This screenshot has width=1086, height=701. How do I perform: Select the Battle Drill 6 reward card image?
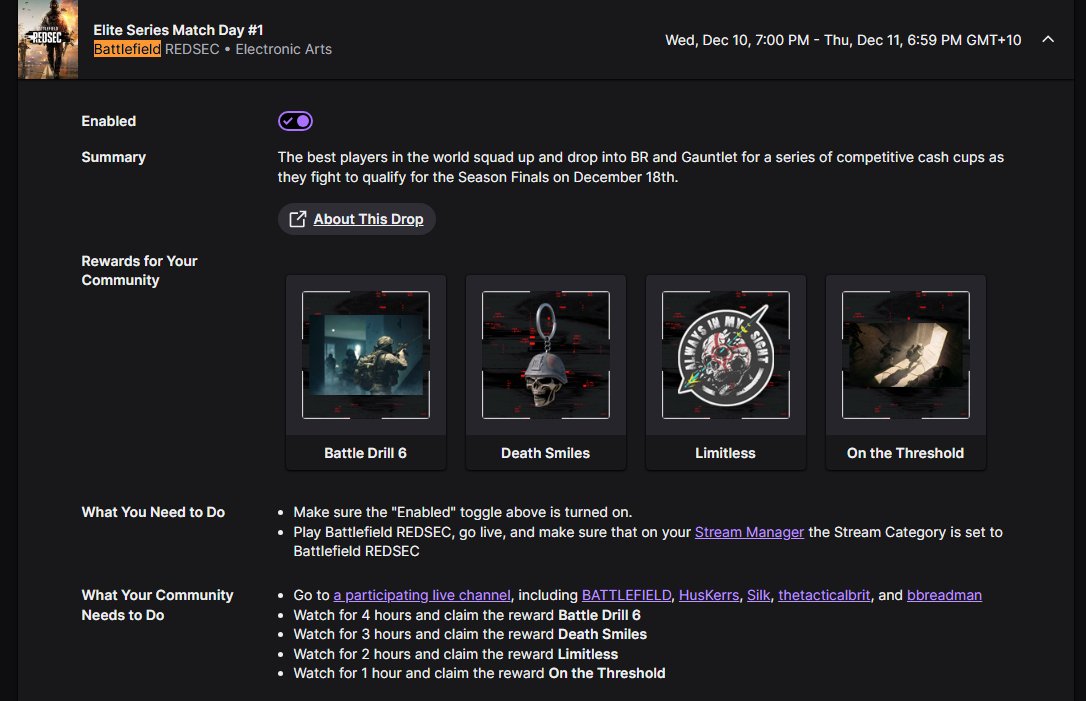pyautogui.click(x=366, y=355)
